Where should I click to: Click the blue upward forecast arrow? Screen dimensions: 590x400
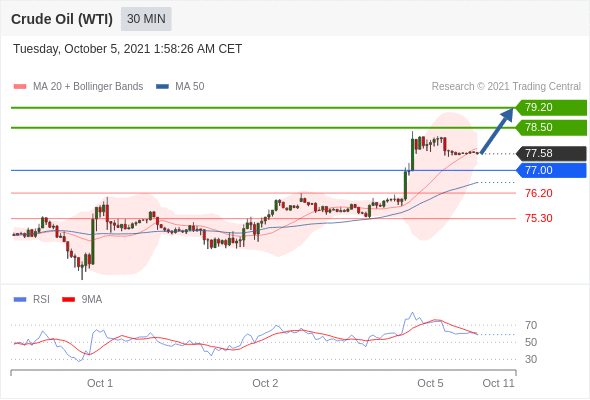[497, 131]
